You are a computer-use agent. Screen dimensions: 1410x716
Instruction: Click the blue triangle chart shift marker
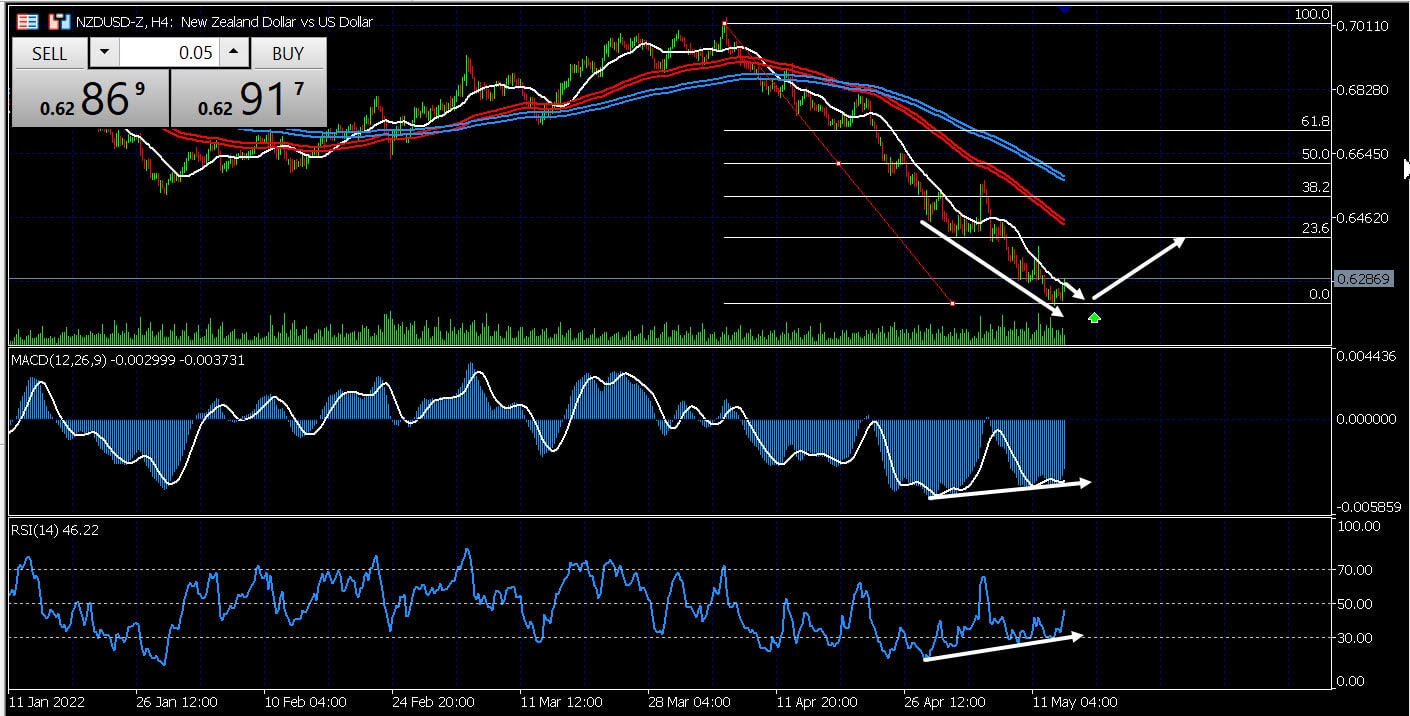click(x=1064, y=9)
